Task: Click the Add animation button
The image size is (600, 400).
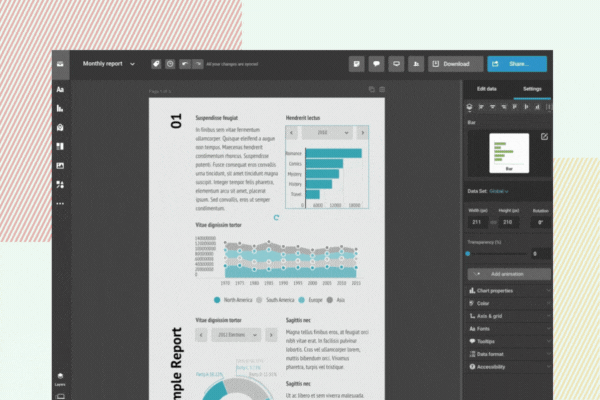Action: point(509,274)
